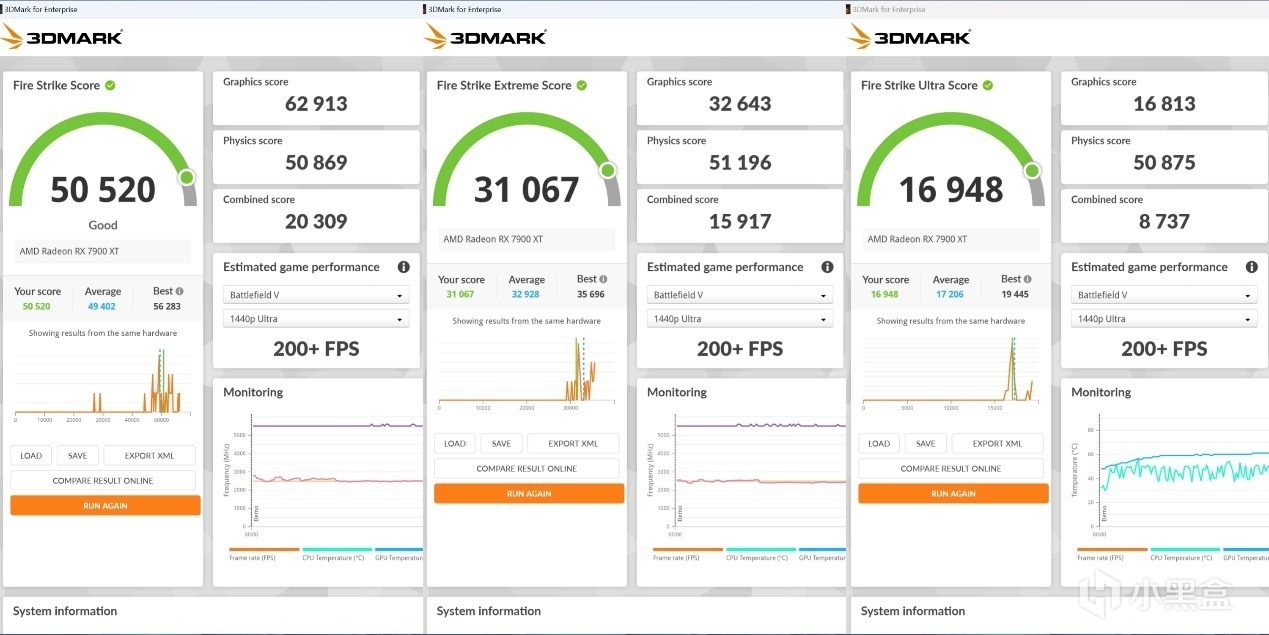Viewport: 1269px width, 635px height.
Task: Open Estimated game performance info icon in Fire Strike panel
Action: [403, 267]
